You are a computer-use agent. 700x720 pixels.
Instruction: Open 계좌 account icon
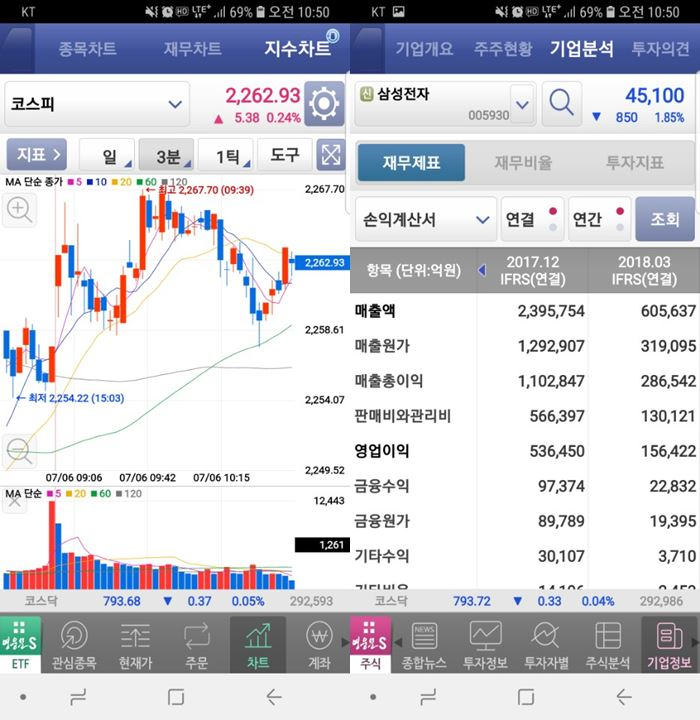319,644
